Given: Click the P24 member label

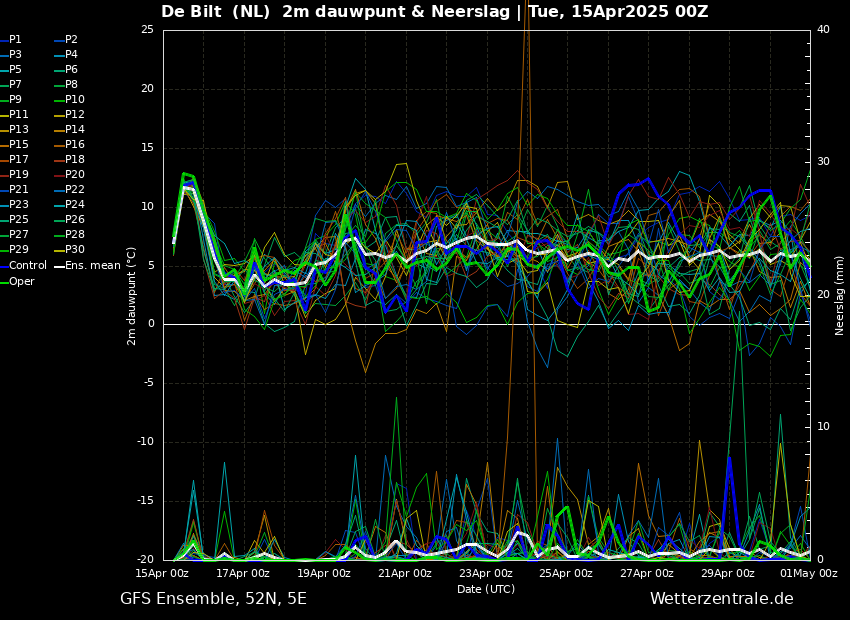Looking at the screenshot, I should (75, 204).
